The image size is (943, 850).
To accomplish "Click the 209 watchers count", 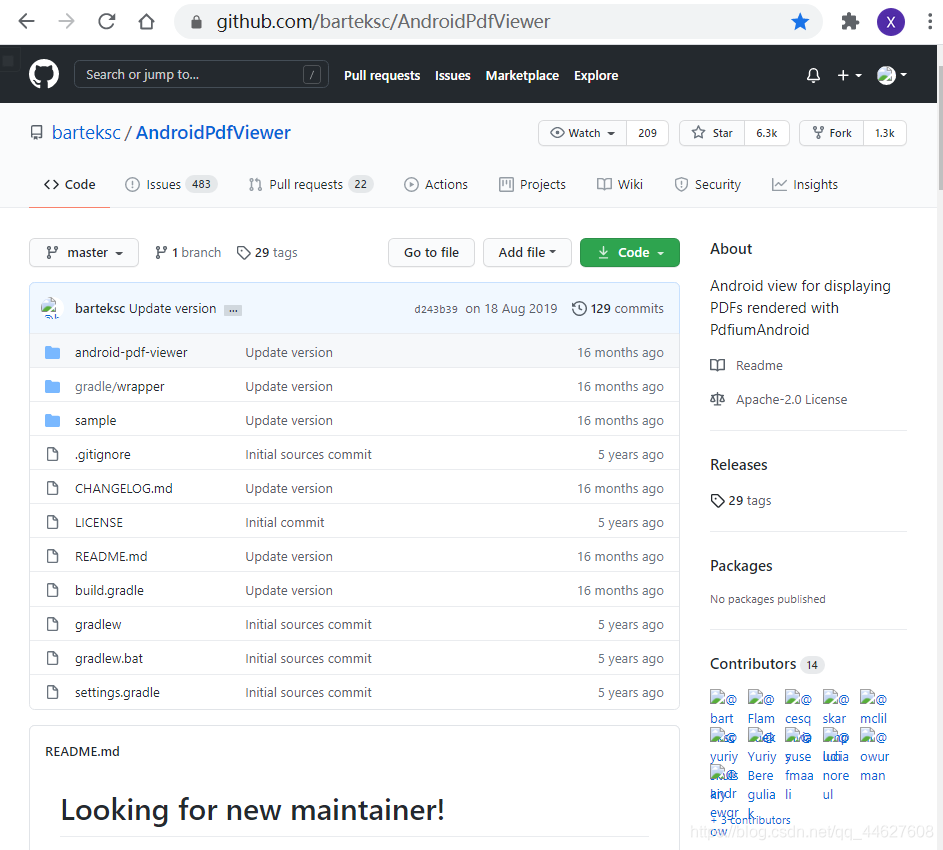I will pos(647,133).
